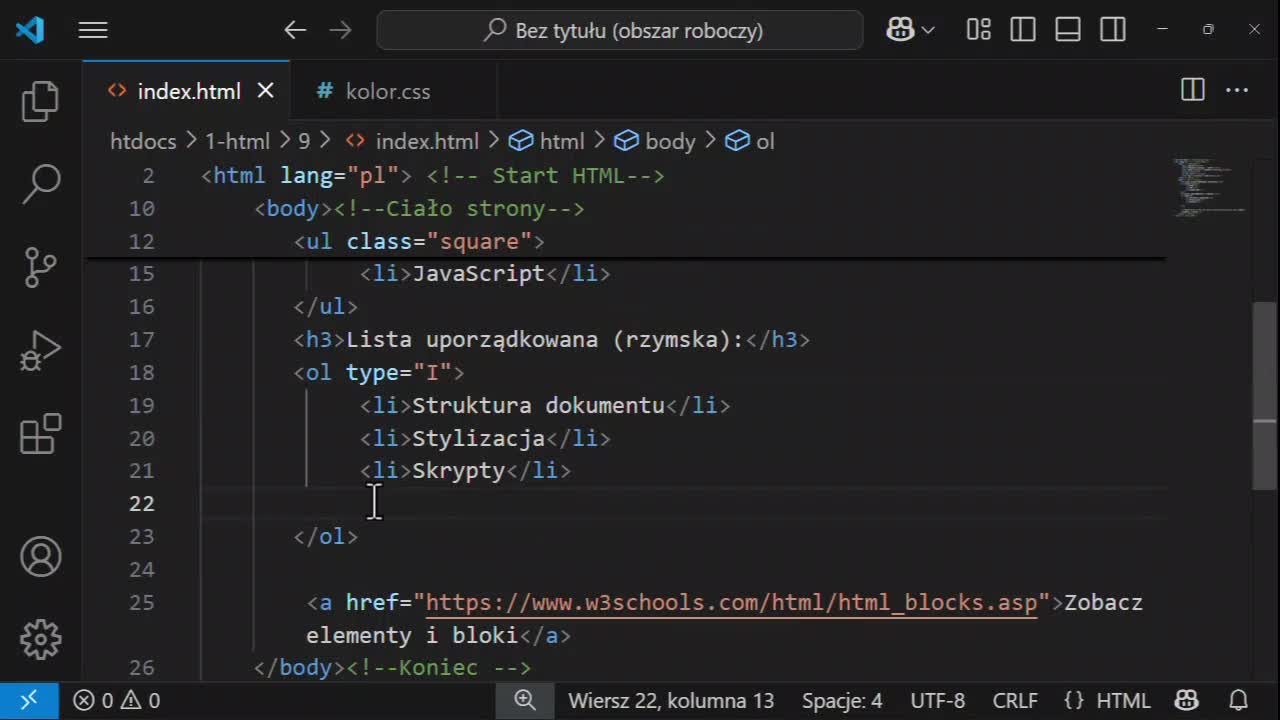Image resolution: width=1280 pixels, height=720 pixels.
Task: Open Customize Layout icon
Action: [979, 30]
